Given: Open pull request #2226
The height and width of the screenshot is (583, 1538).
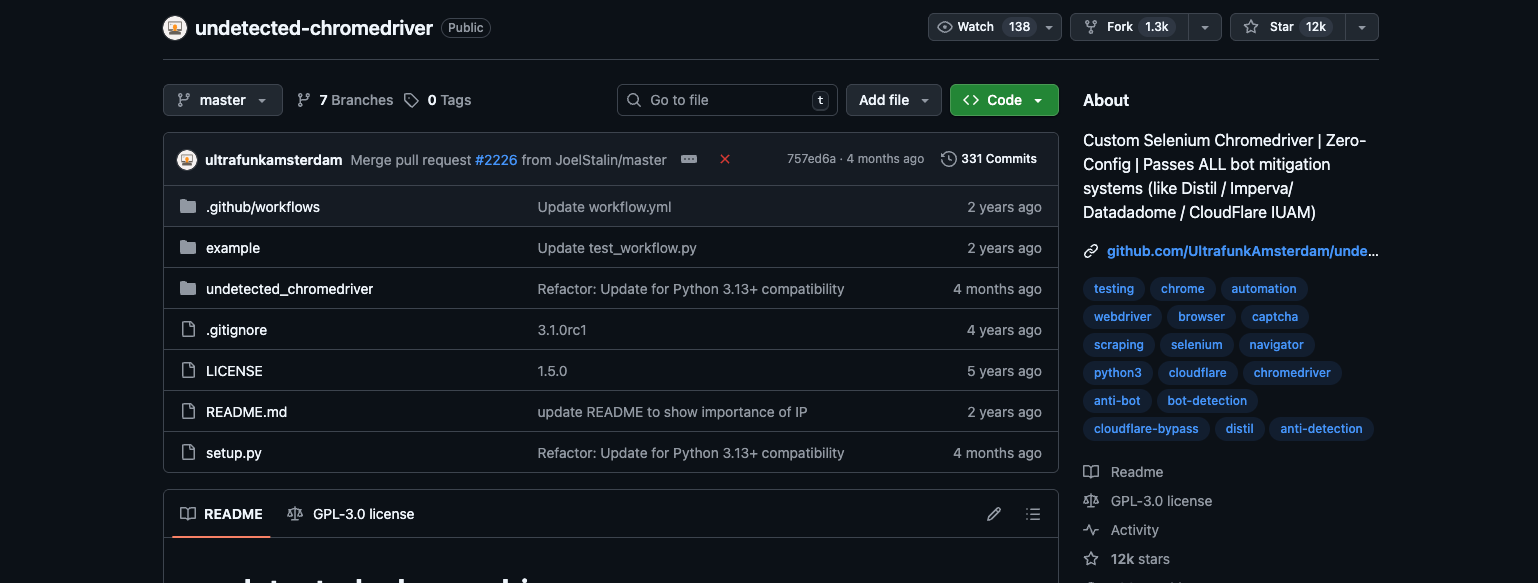Looking at the screenshot, I should click(x=496, y=158).
